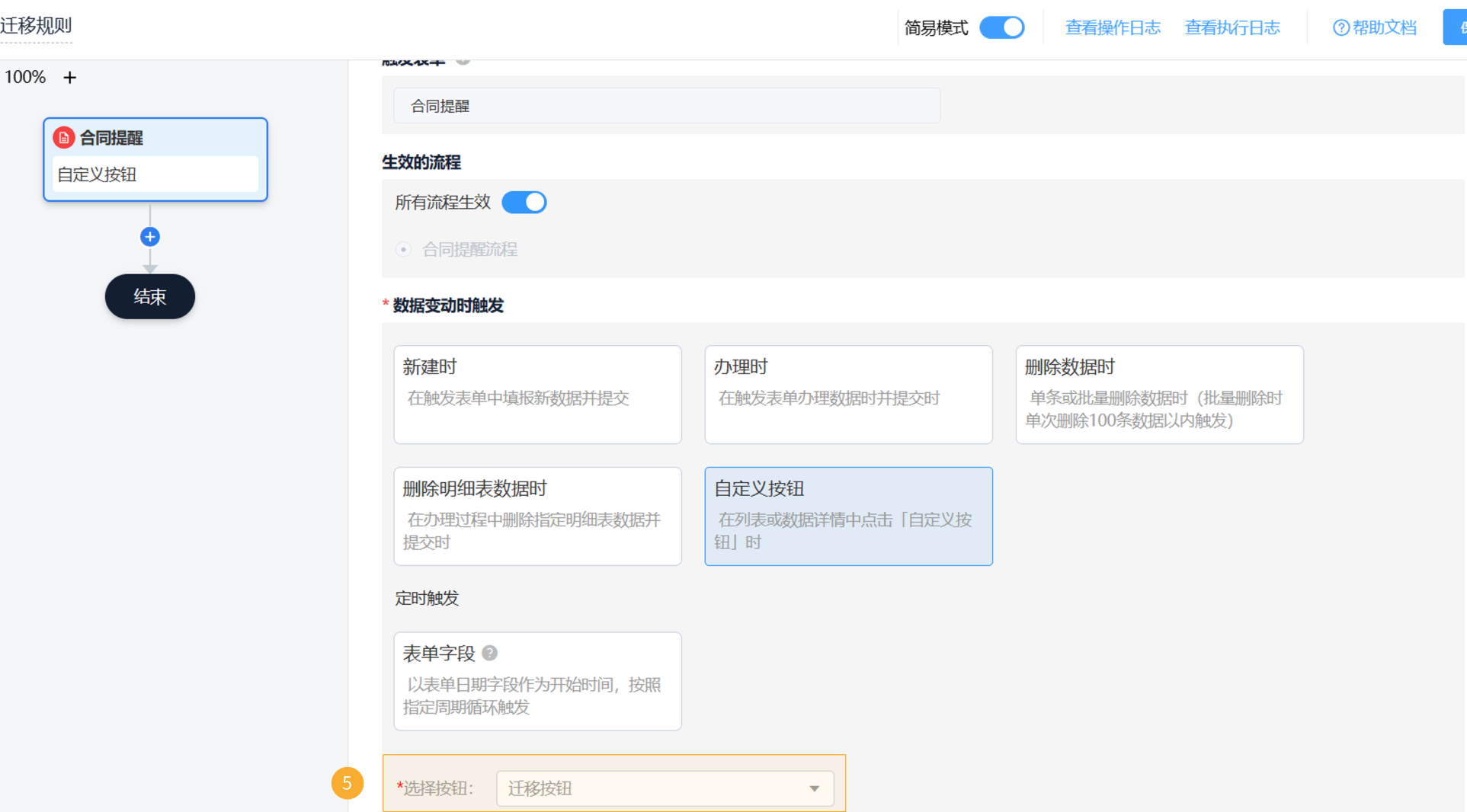Viewport: 1467px width, 812px height.
Task: Click the 结束 end node
Action: pos(150,296)
